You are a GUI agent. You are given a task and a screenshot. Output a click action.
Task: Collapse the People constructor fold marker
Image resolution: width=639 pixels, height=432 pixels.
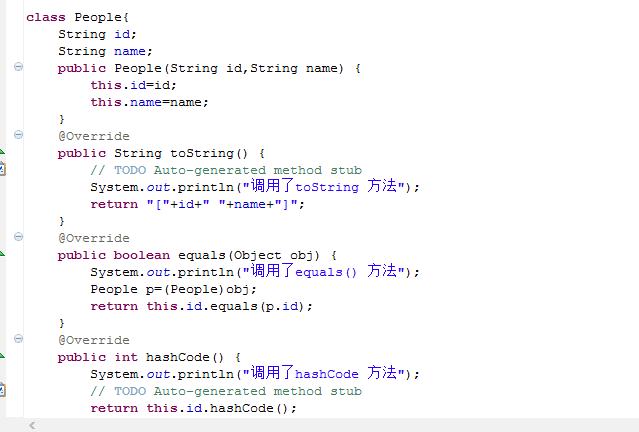18,66
